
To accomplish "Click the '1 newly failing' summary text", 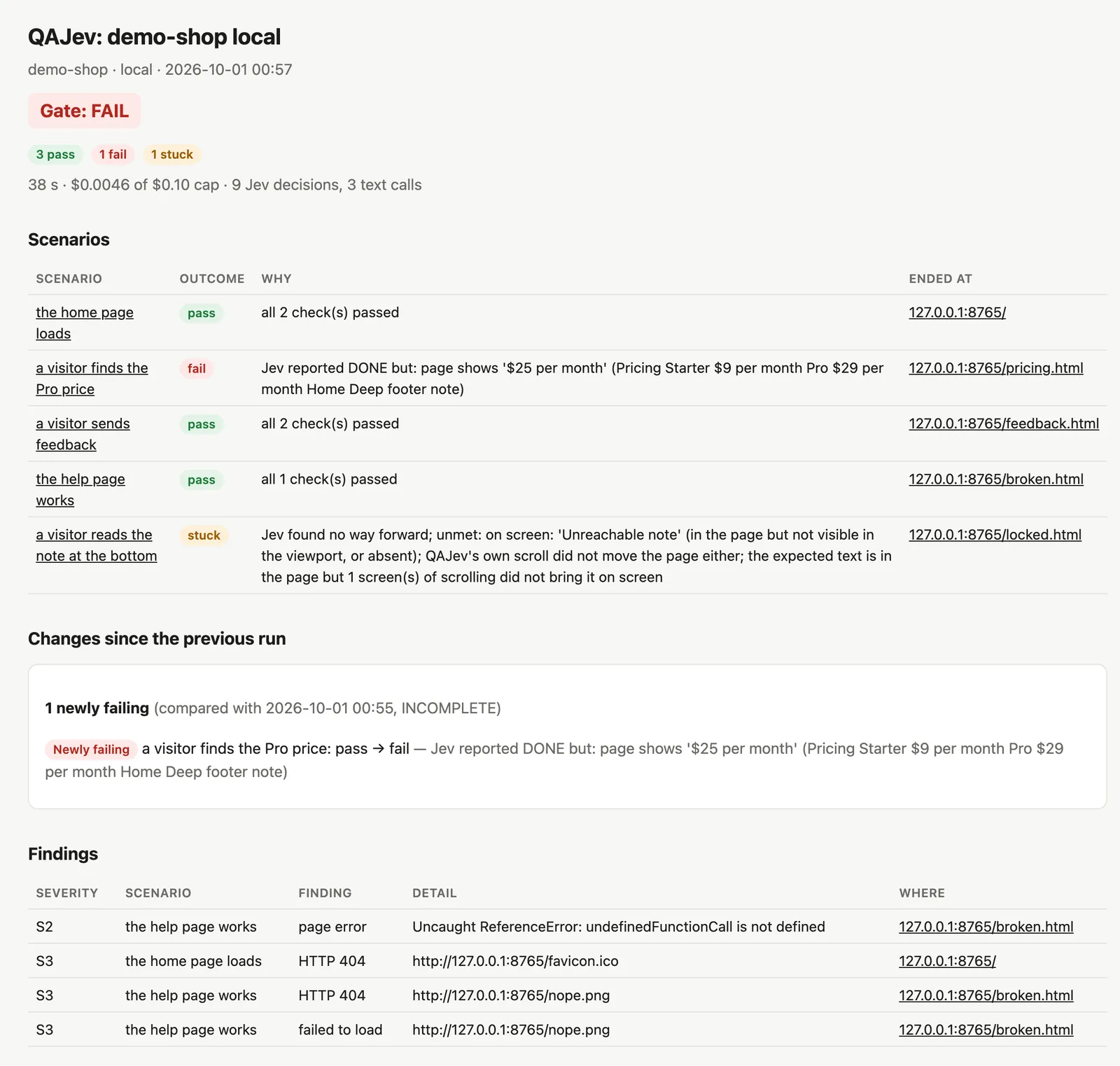I will tap(97, 708).
